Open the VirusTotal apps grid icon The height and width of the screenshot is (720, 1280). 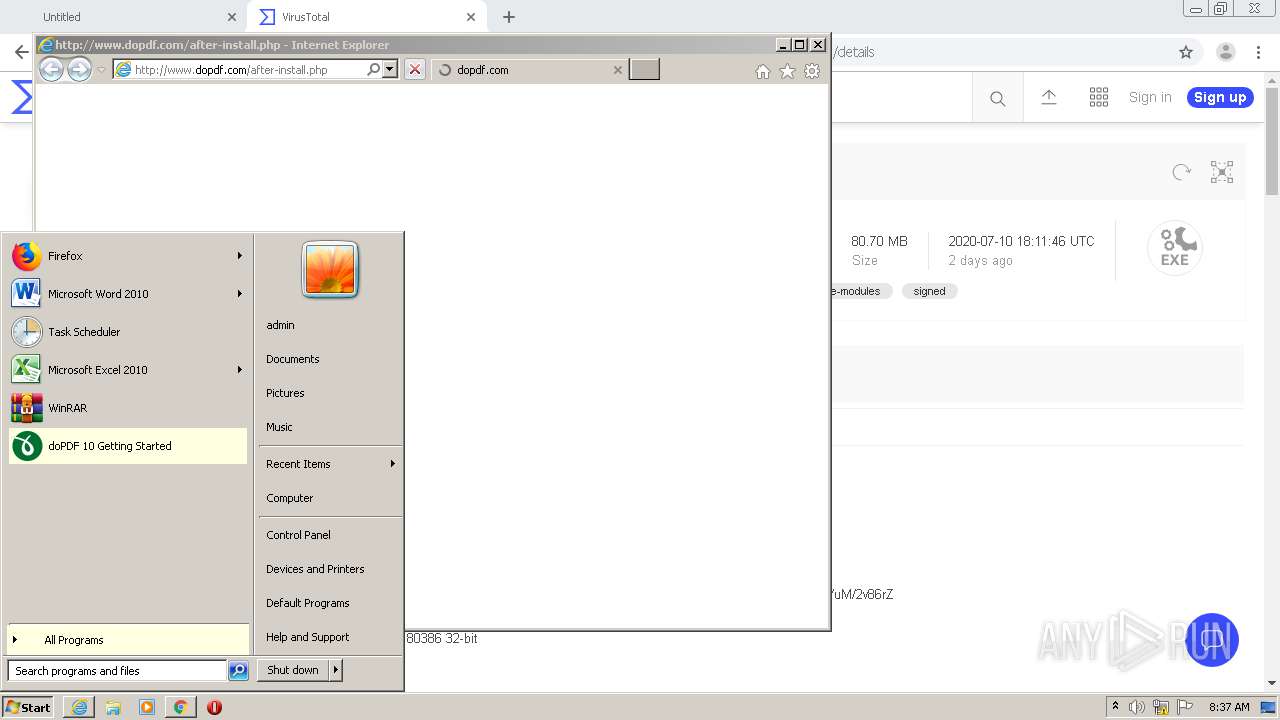(1099, 97)
